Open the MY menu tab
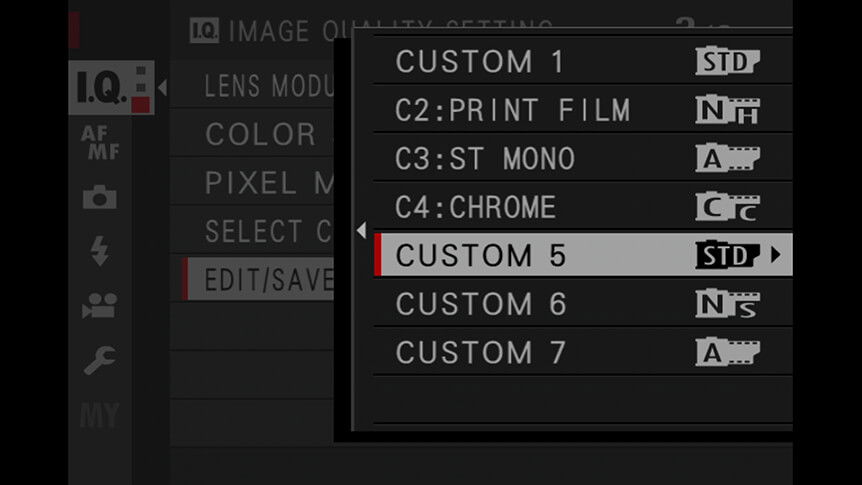 100,415
